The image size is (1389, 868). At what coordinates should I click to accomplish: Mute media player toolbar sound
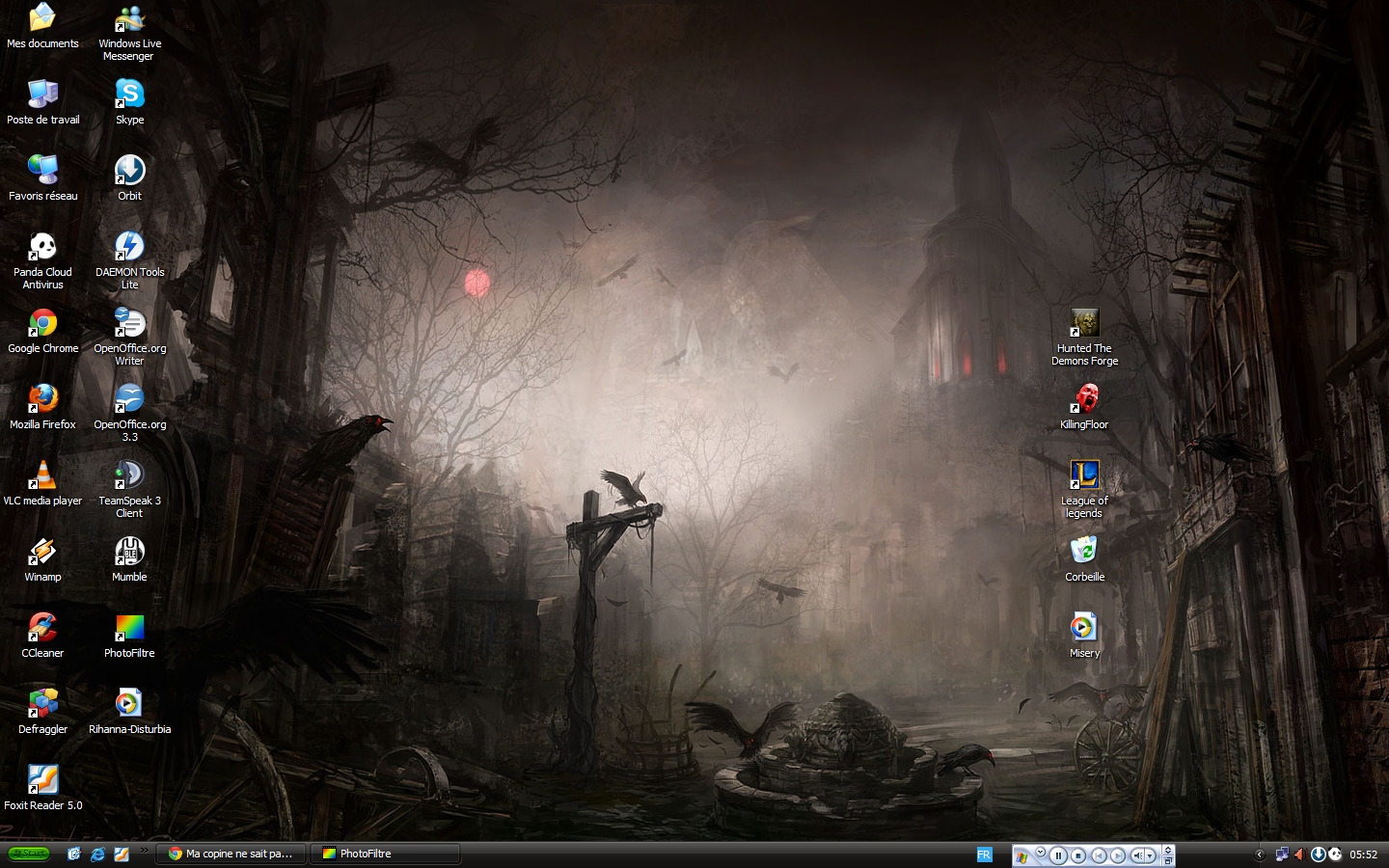(1138, 855)
